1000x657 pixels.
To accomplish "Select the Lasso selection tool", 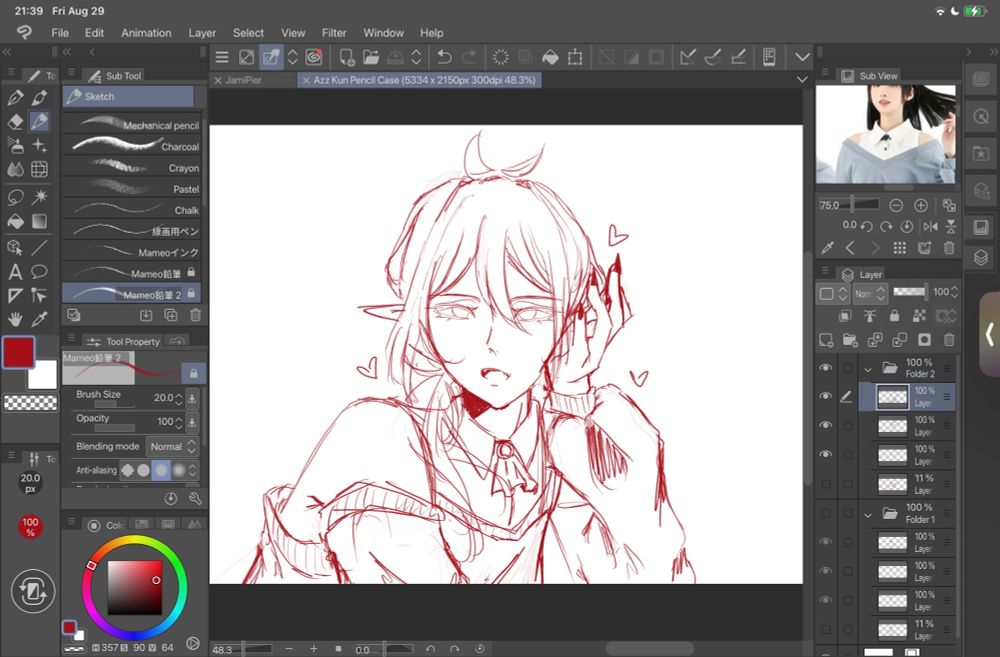I will click(15, 196).
